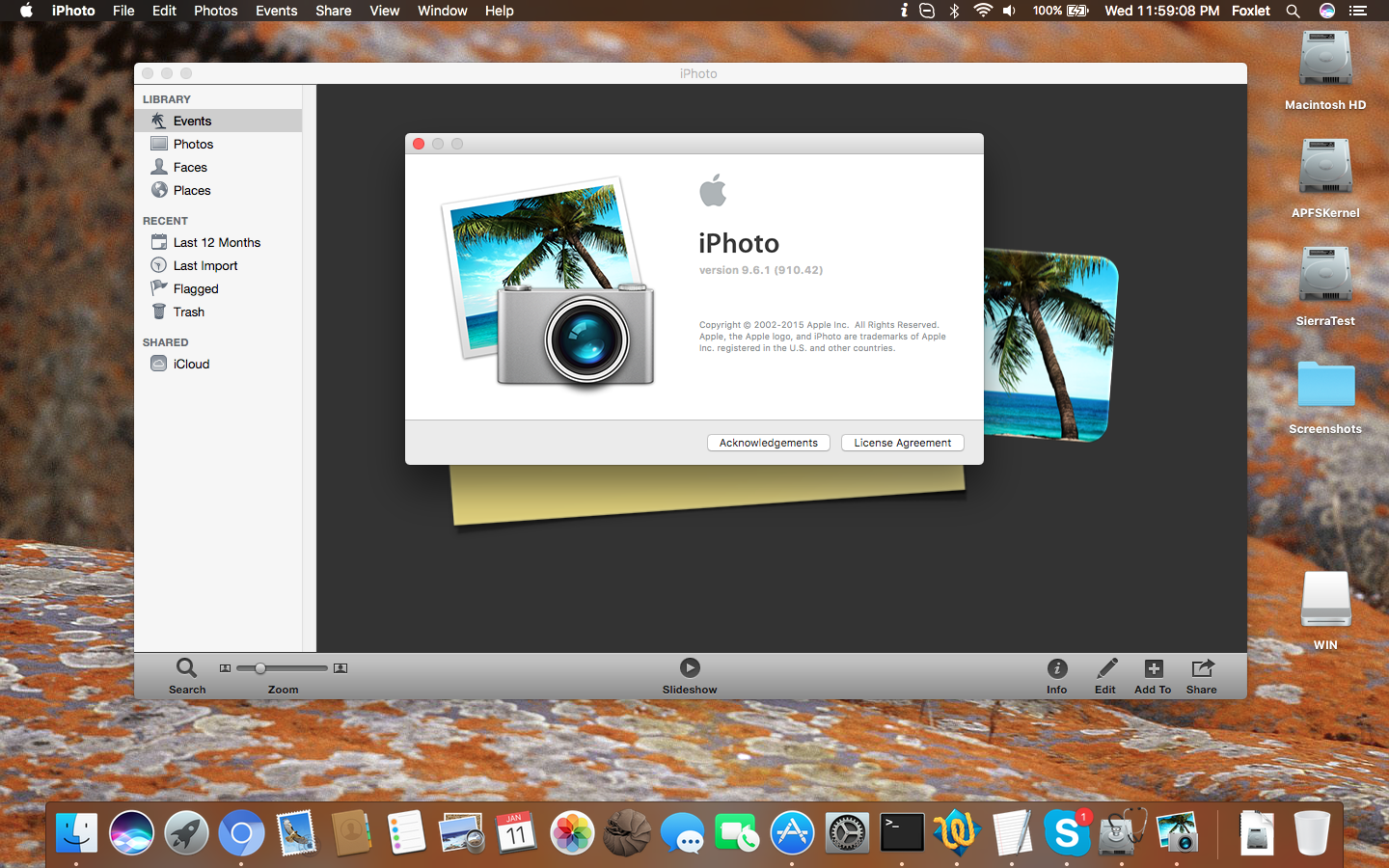Select Last 12 Months in Recent

click(x=218, y=242)
